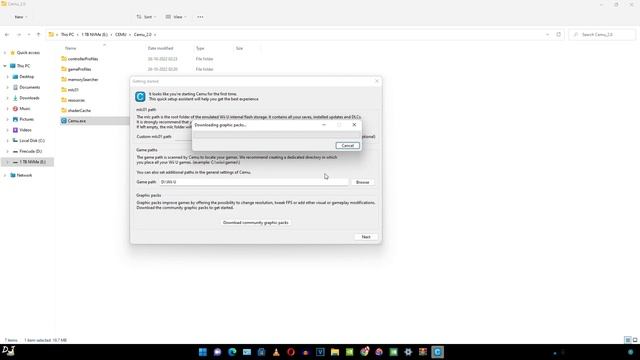Minimize the Downloading graphic packs dialog

(x=324, y=125)
